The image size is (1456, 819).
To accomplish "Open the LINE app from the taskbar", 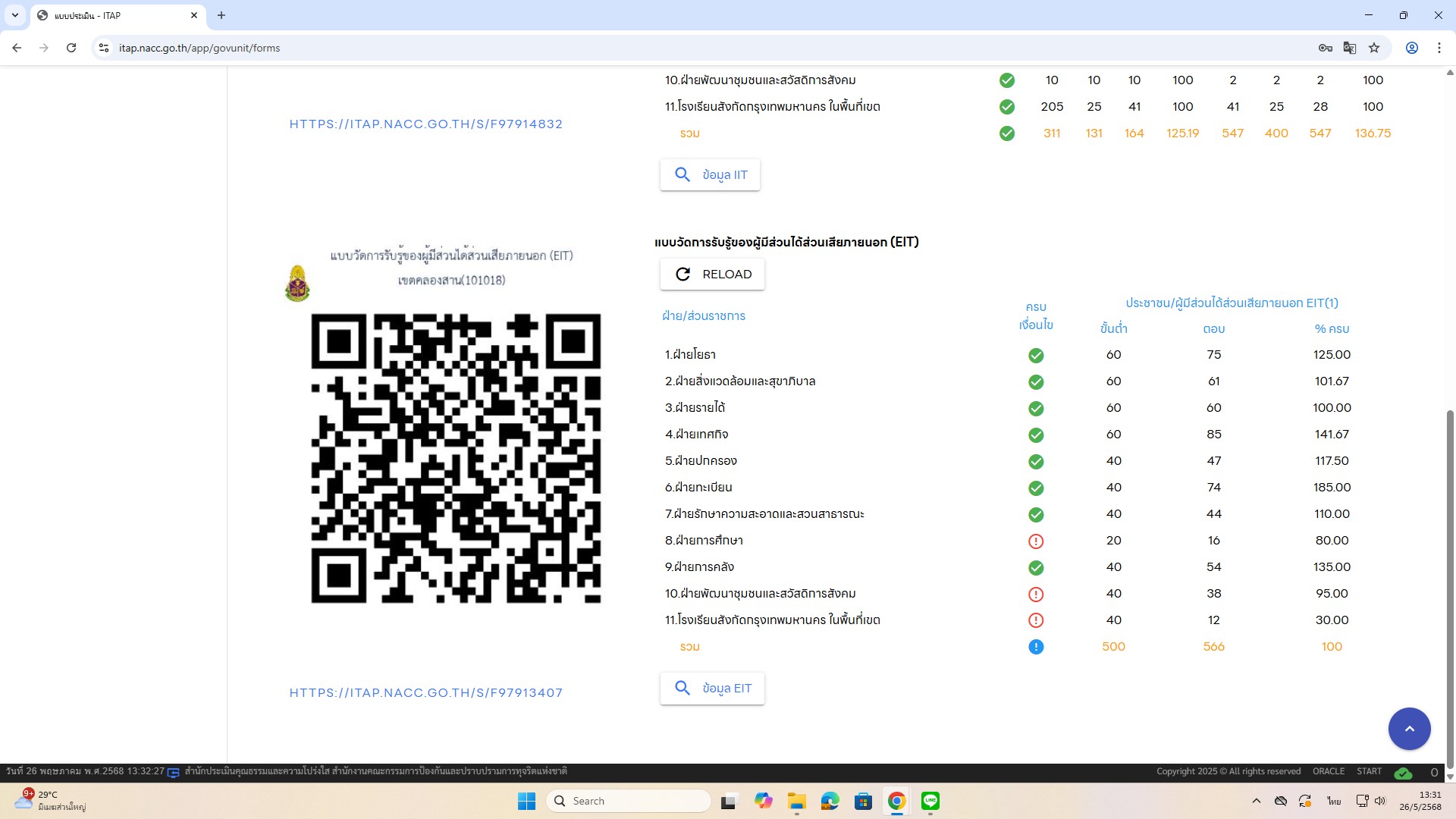I will (930, 802).
